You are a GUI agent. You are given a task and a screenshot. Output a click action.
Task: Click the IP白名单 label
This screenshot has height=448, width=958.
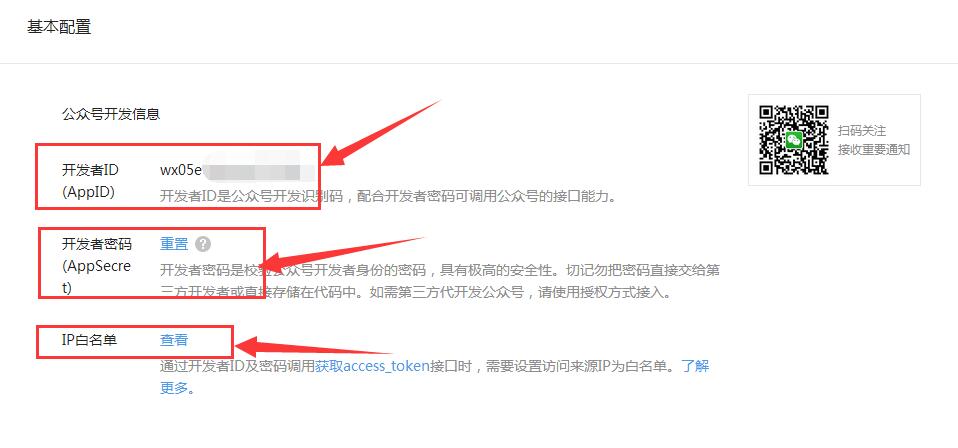coord(89,340)
